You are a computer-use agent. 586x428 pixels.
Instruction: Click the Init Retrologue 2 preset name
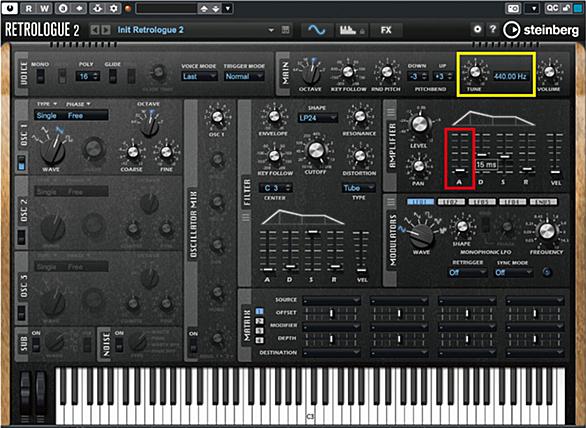coord(151,30)
